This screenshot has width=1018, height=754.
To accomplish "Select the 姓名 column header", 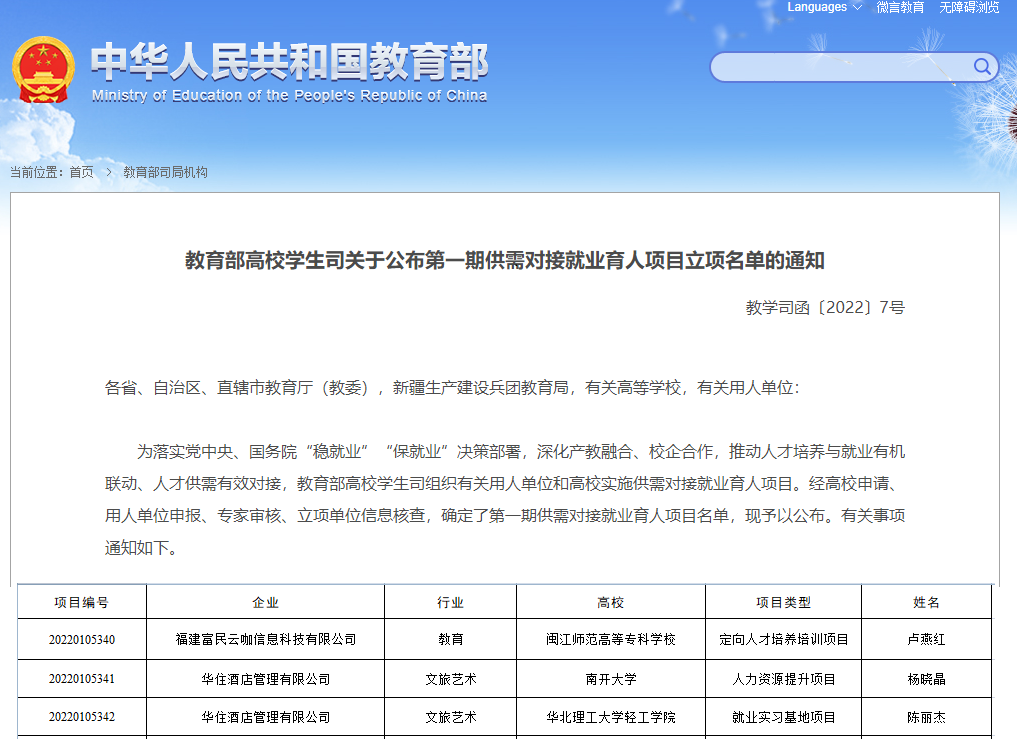I will [926, 603].
